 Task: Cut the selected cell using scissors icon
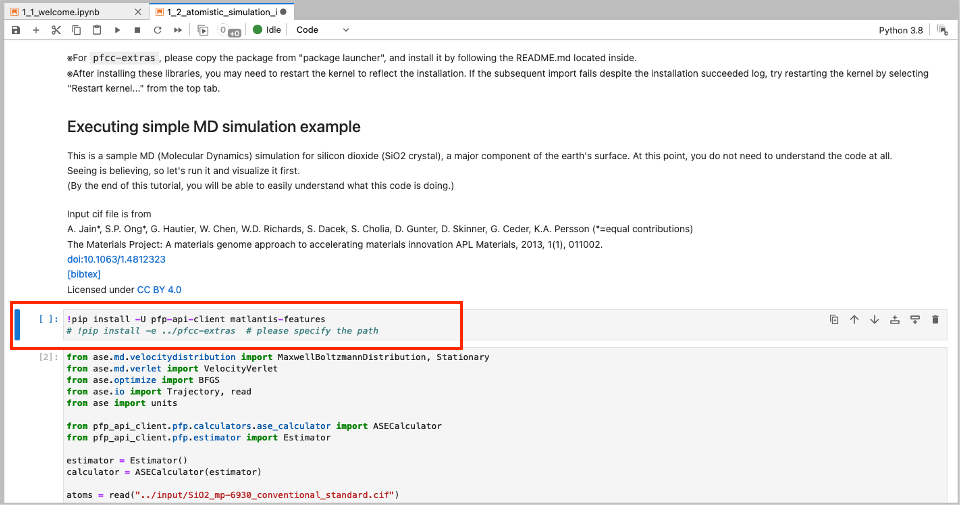pos(57,30)
